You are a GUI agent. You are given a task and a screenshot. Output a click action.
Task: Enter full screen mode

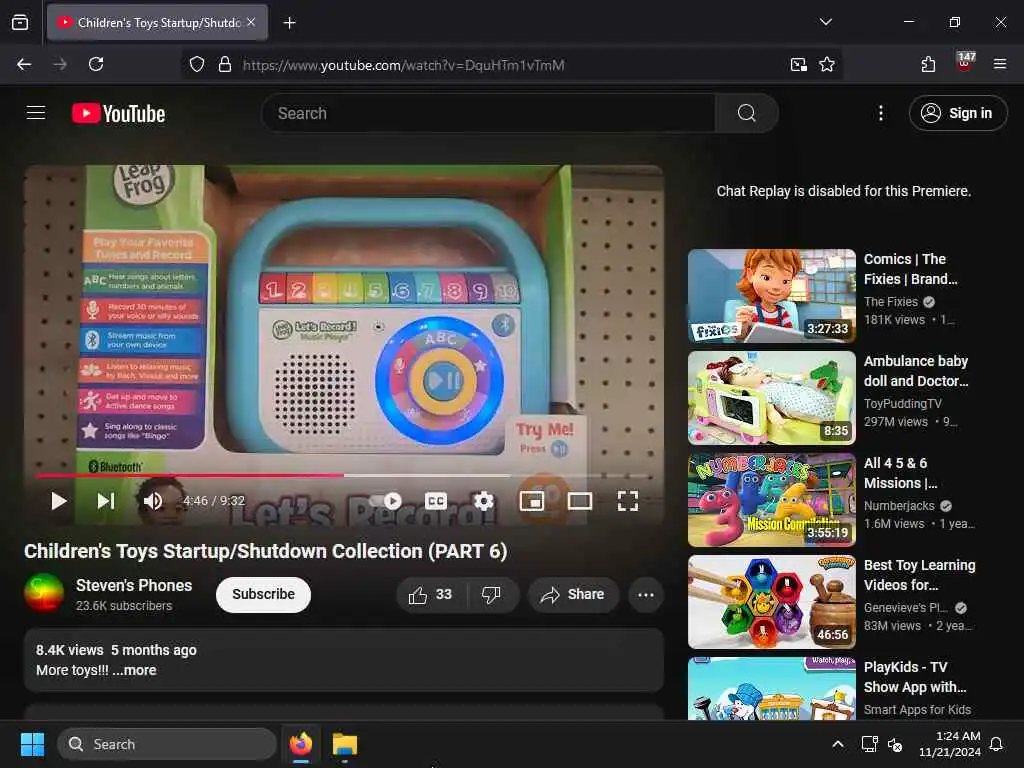628,501
